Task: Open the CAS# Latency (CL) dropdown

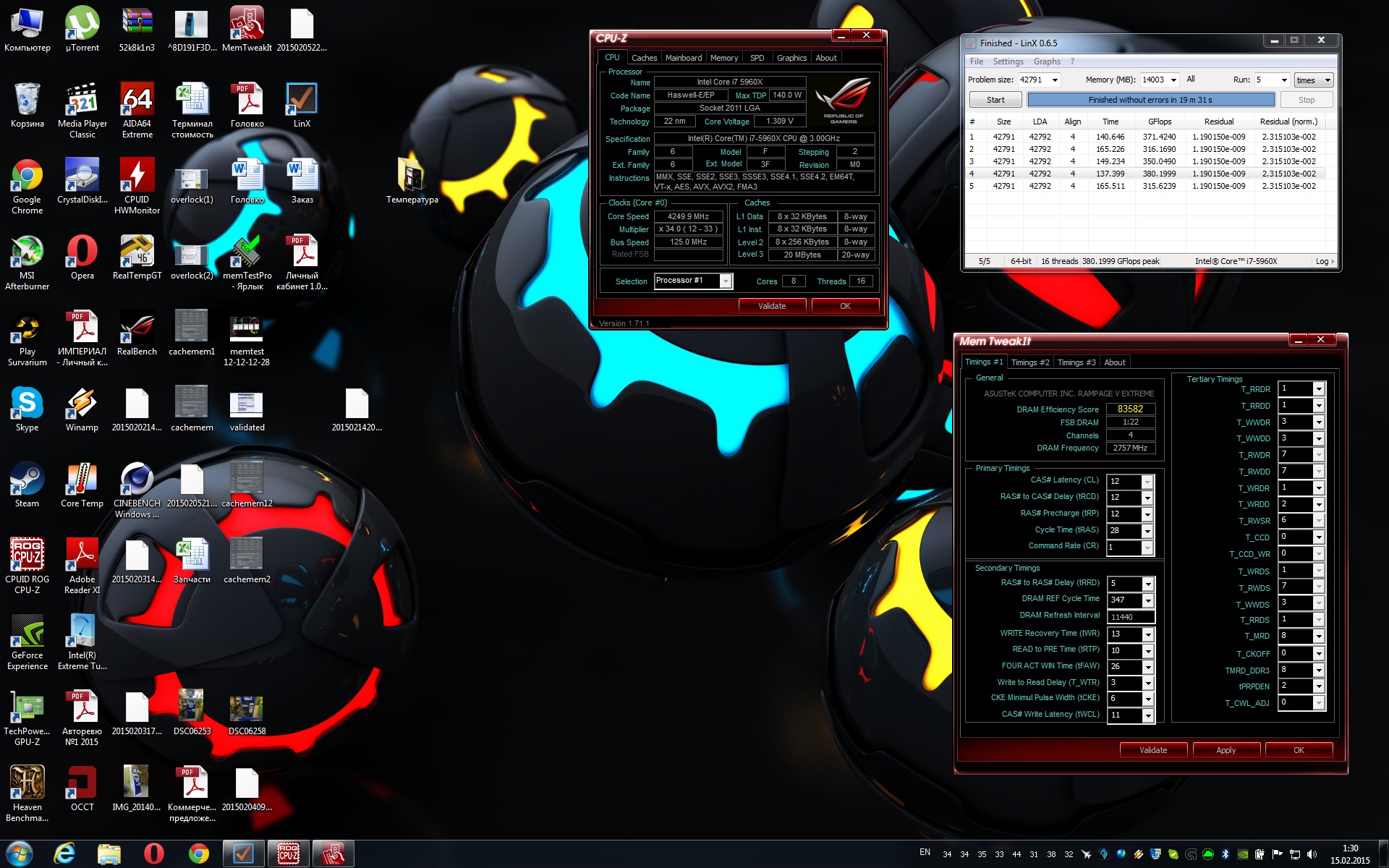Action: click(1147, 482)
